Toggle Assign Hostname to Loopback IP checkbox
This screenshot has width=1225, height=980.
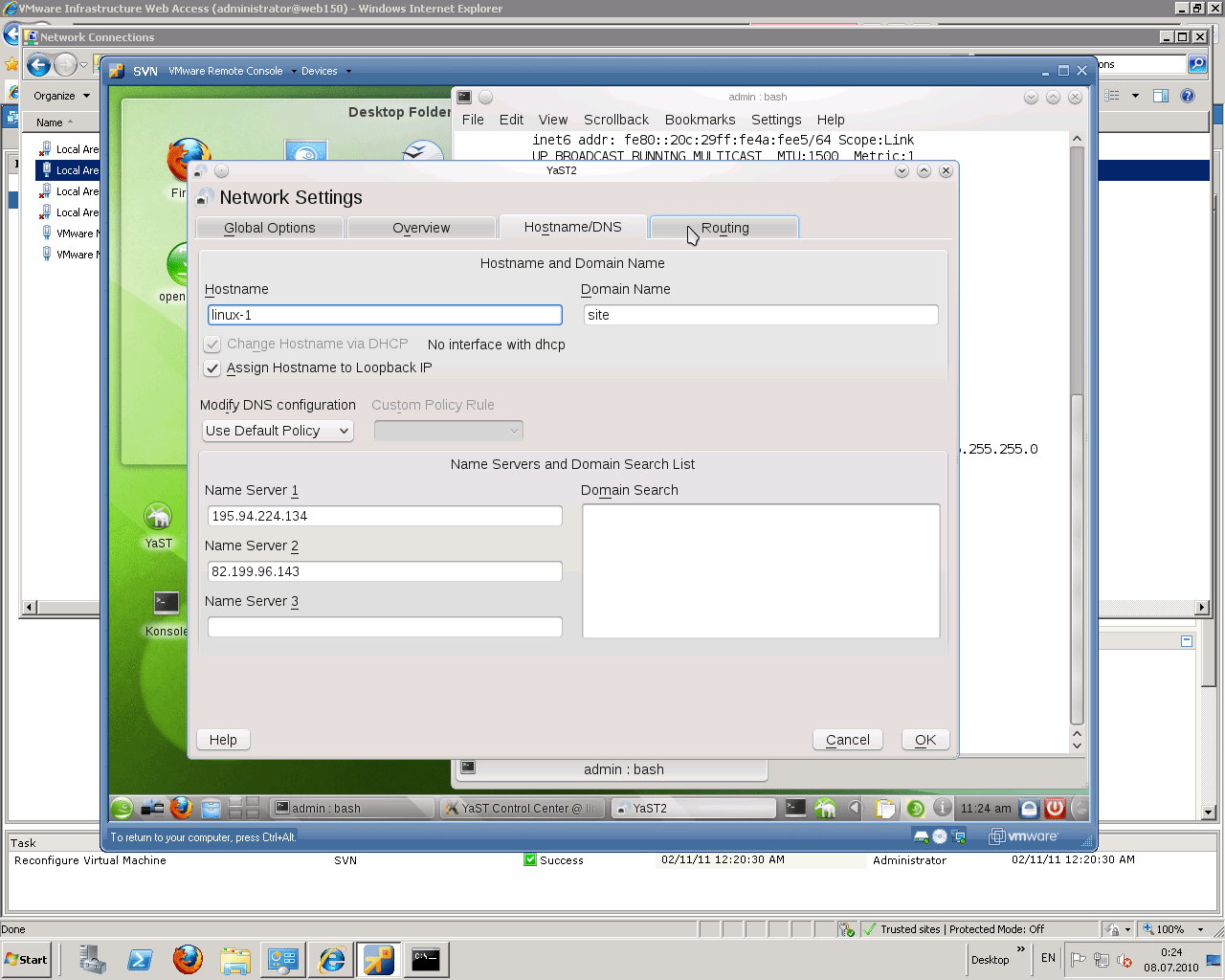(212, 367)
